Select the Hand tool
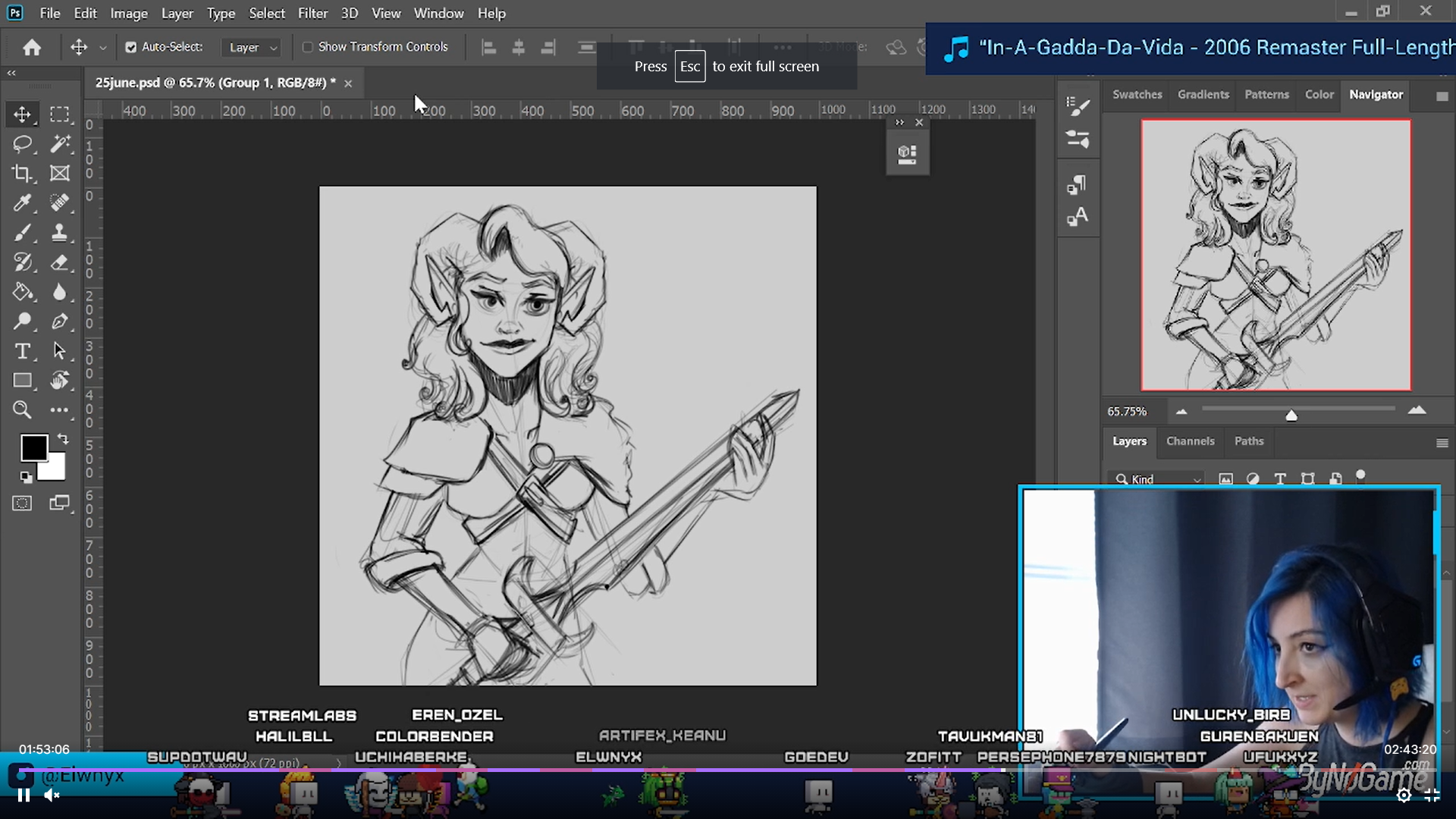This screenshot has width=1456, height=819. (59, 381)
